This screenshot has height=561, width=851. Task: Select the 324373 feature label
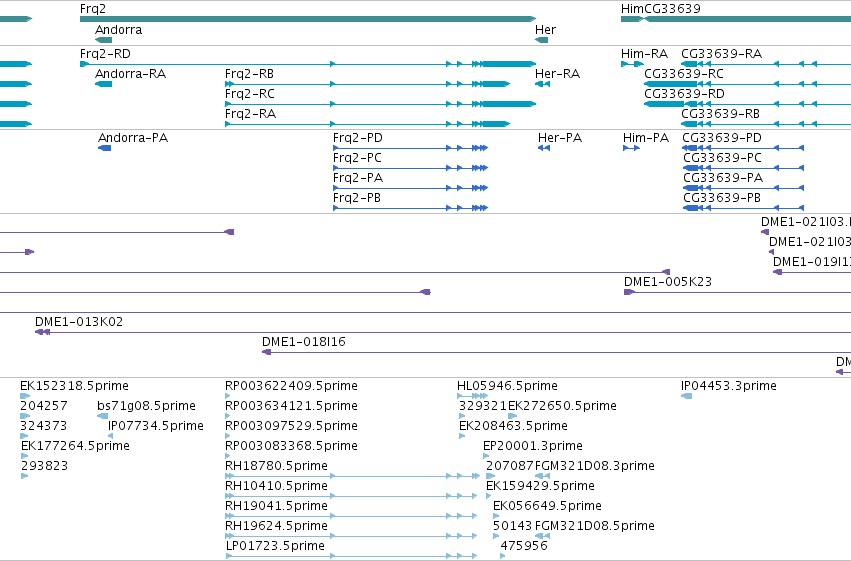pos(43,426)
